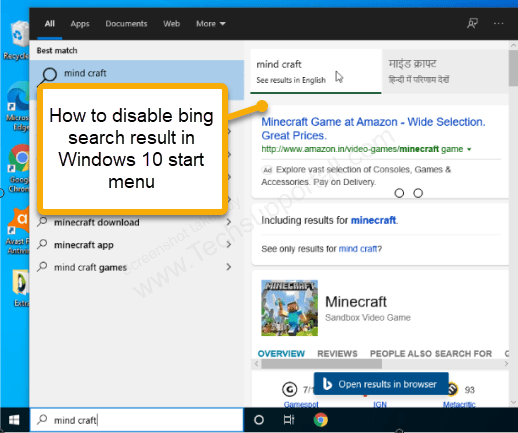Viewport: 518px width, 433px height.
Task: Click Open results in browser button
Action: 381,384
